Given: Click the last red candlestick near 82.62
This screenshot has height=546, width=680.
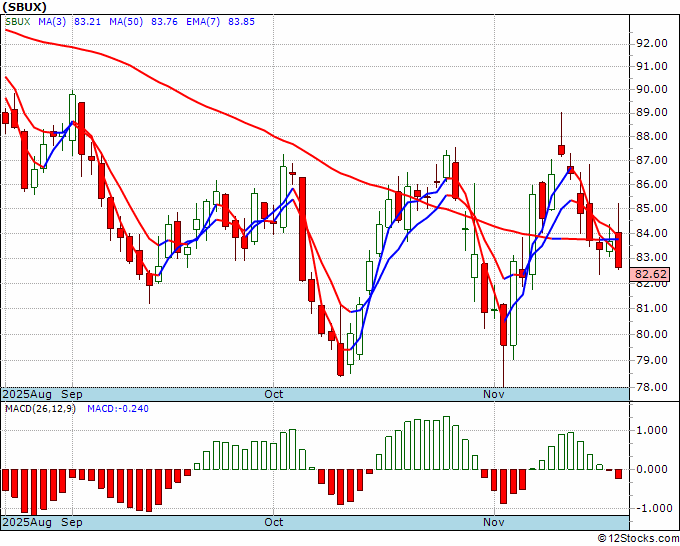Looking at the screenshot, I should coord(618,250).
